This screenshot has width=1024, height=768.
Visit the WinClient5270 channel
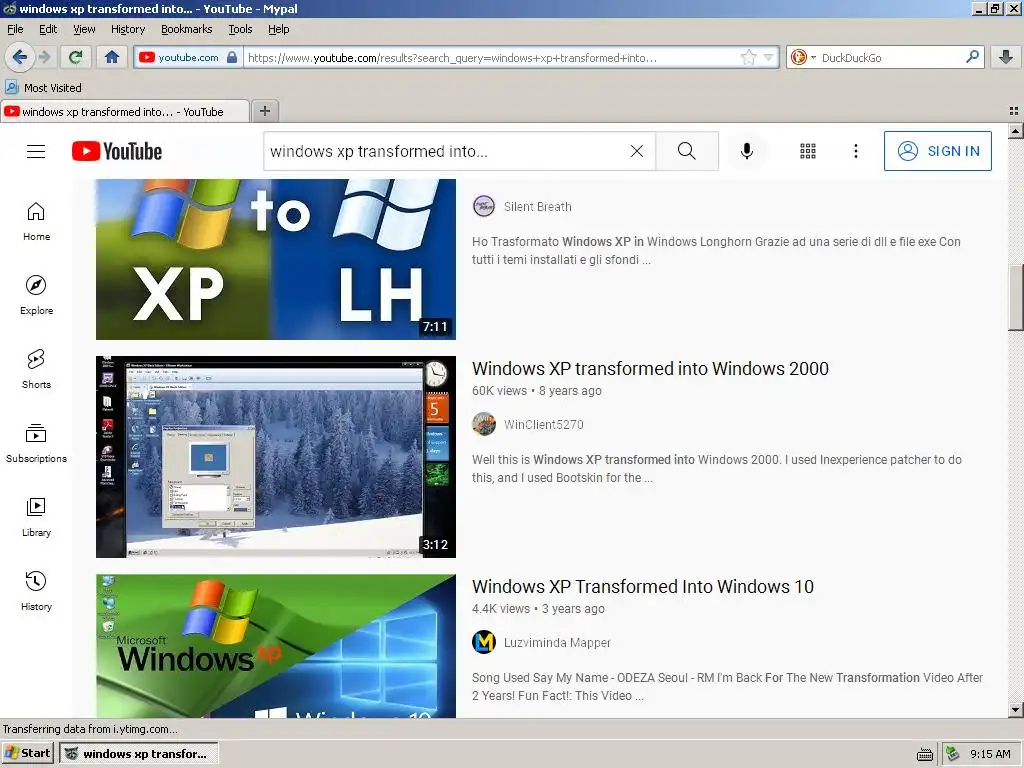tap(543, 424)
